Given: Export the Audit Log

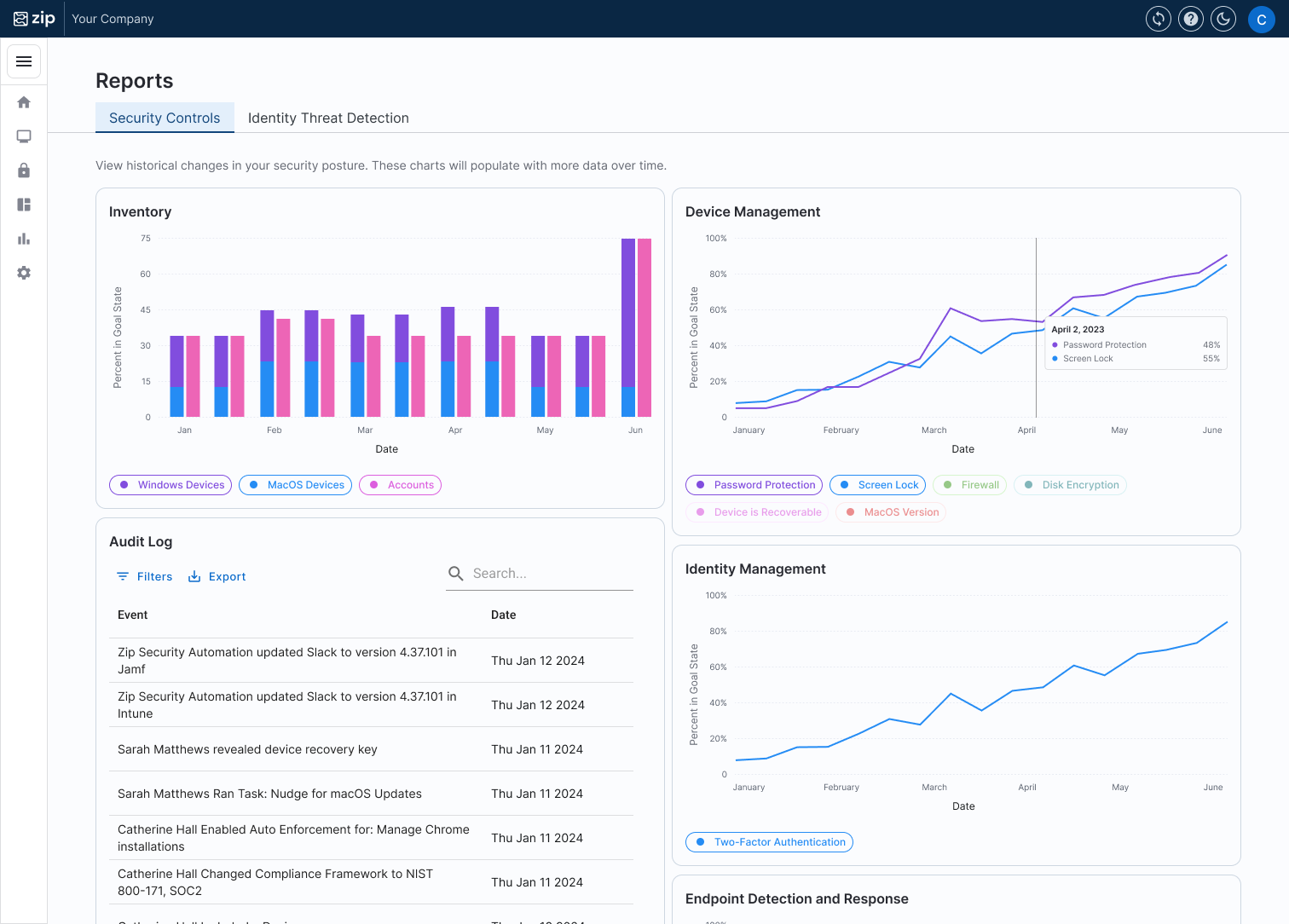Looking at the screenshot, I should click(x=217, y=577).
